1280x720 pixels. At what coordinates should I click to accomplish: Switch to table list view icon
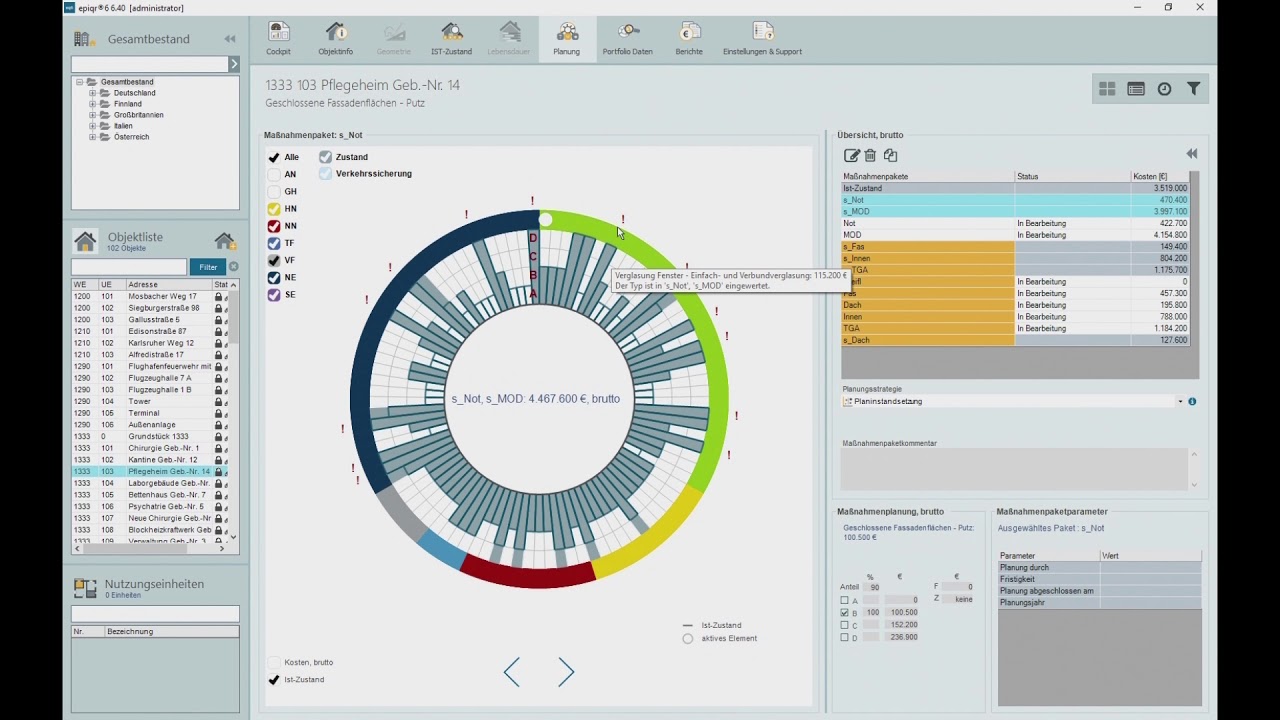(1136, 89)
